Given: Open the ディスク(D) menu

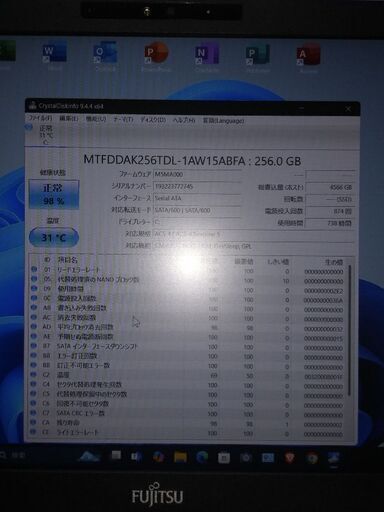Looking at the screenshot, I should 153,120.
